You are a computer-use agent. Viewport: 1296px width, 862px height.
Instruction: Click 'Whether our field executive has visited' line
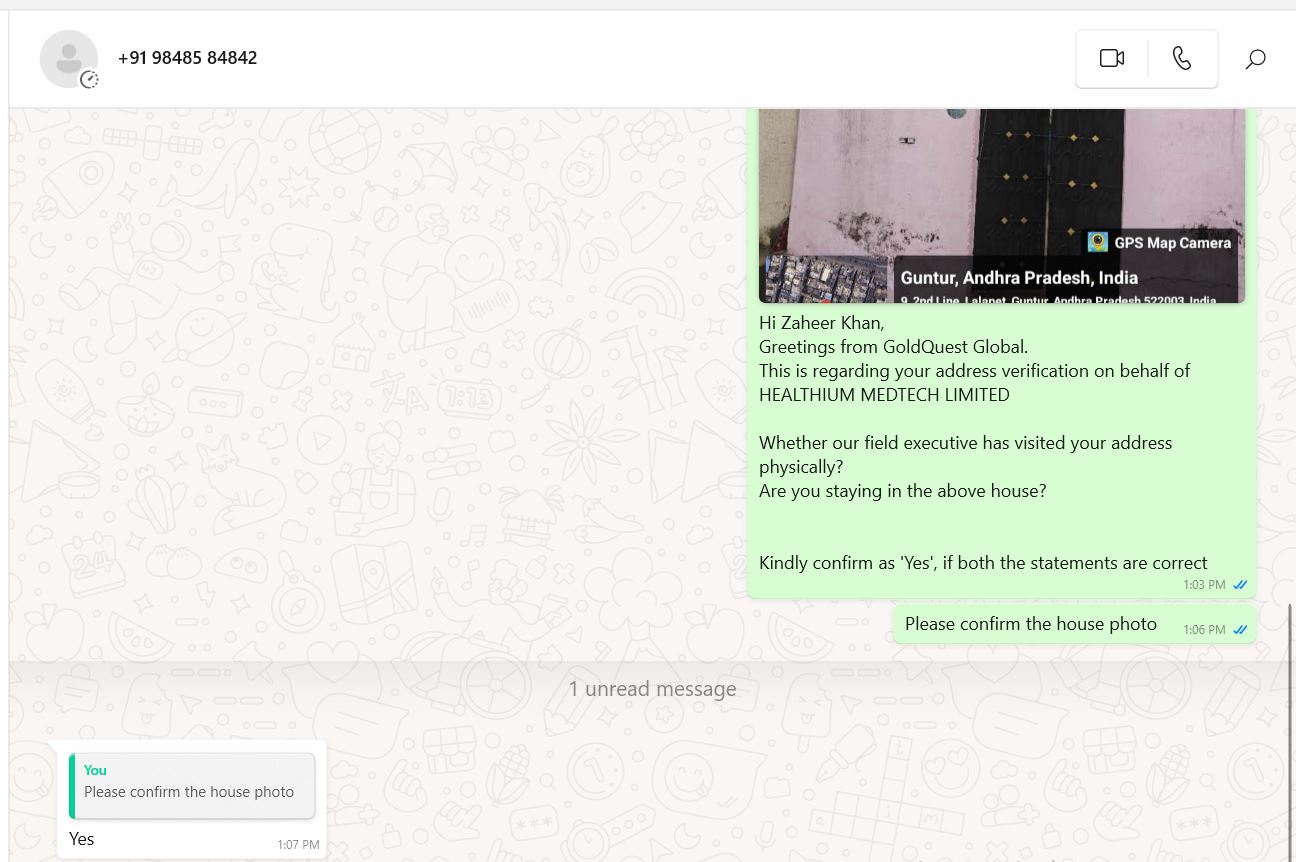(x=965, y=443)
